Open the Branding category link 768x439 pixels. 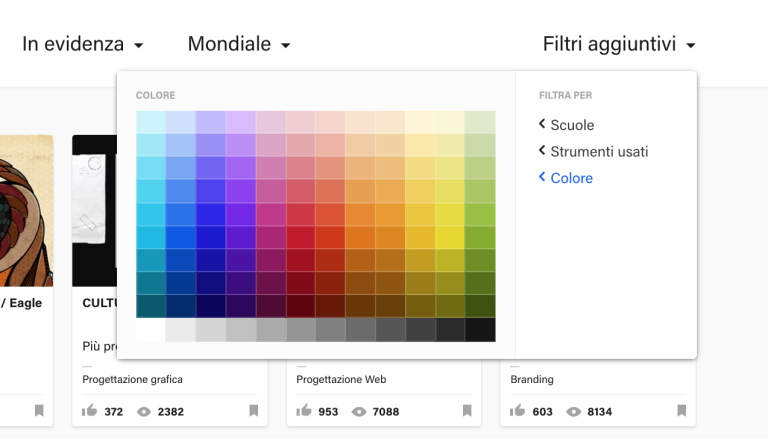click(x=531, y=379)
